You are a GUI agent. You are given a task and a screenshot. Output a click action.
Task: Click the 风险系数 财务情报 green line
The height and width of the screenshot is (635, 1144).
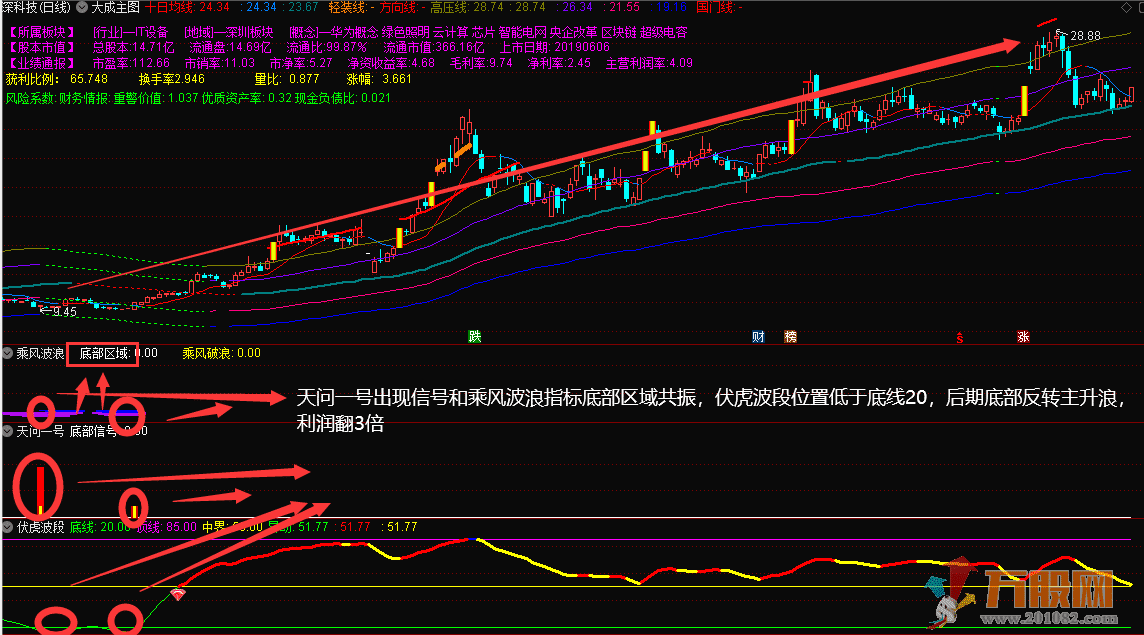[x=198, y=98]
